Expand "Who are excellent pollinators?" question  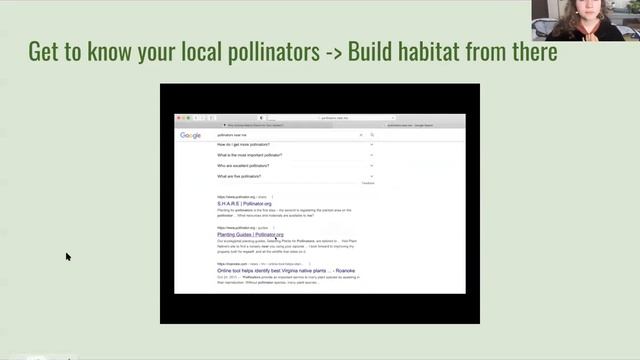[296, 166]
